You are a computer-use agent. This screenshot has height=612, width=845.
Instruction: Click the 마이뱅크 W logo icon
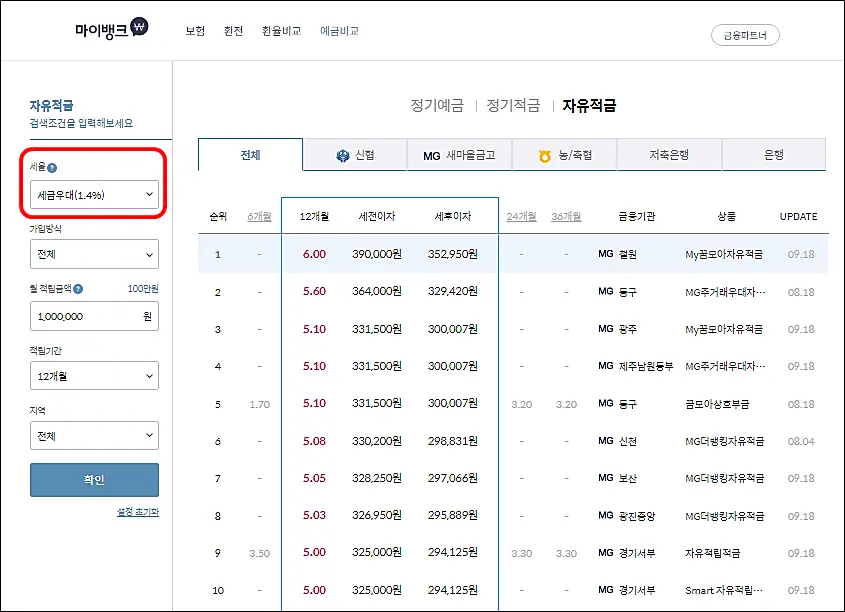(x=141, y=28)
